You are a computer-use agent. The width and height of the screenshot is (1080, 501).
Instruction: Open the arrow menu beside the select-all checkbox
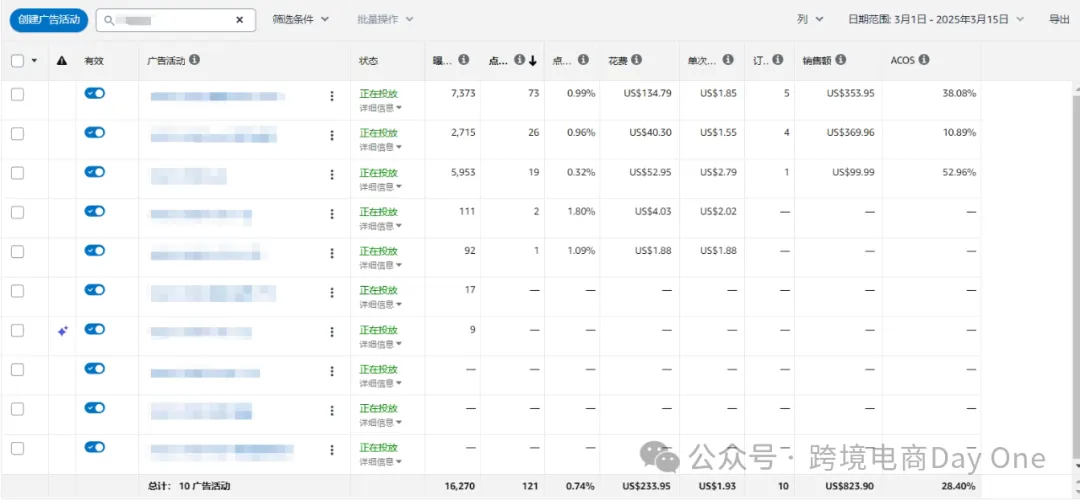[34, 61]
